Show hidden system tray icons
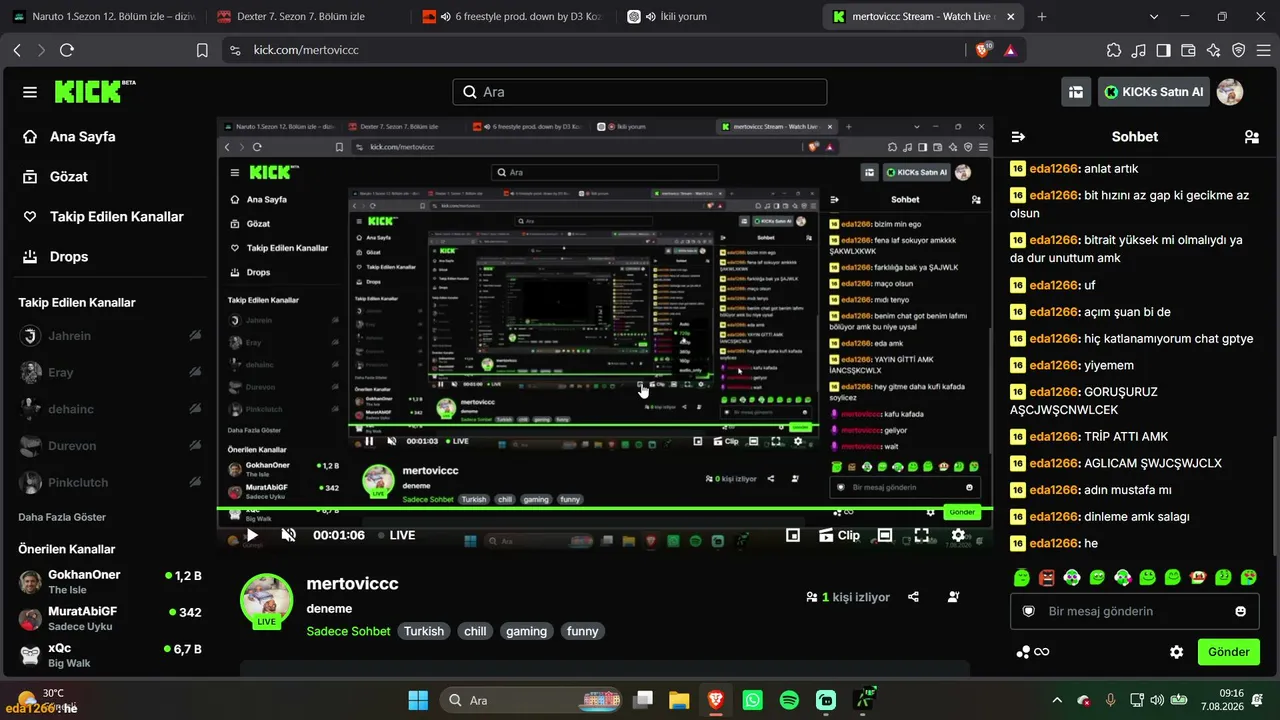The height and width of the screenshot is (720, 1280). tap(1057, 700)
